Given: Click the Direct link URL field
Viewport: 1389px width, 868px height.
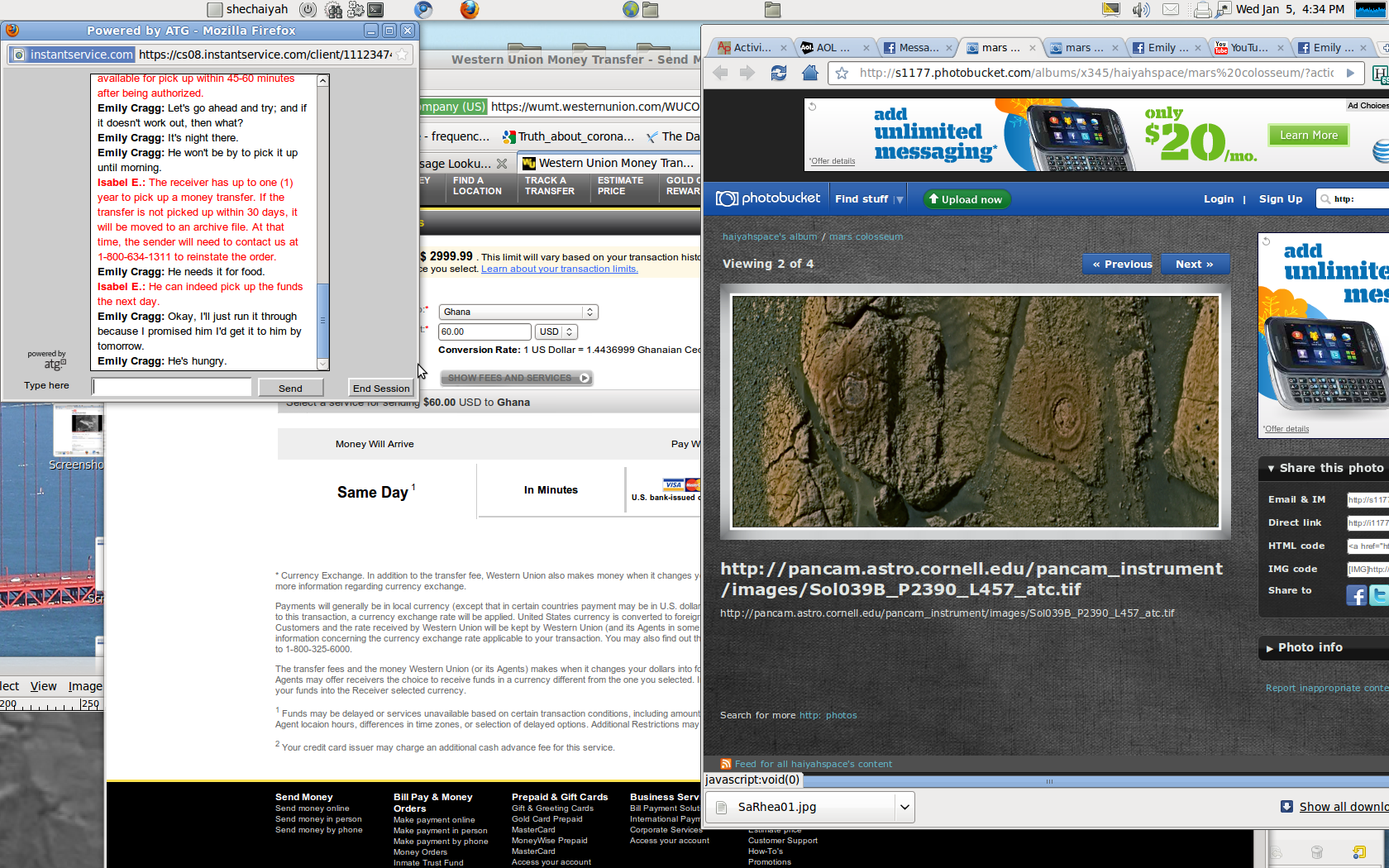Looking at the screenshot, I should click(1368, 522).
